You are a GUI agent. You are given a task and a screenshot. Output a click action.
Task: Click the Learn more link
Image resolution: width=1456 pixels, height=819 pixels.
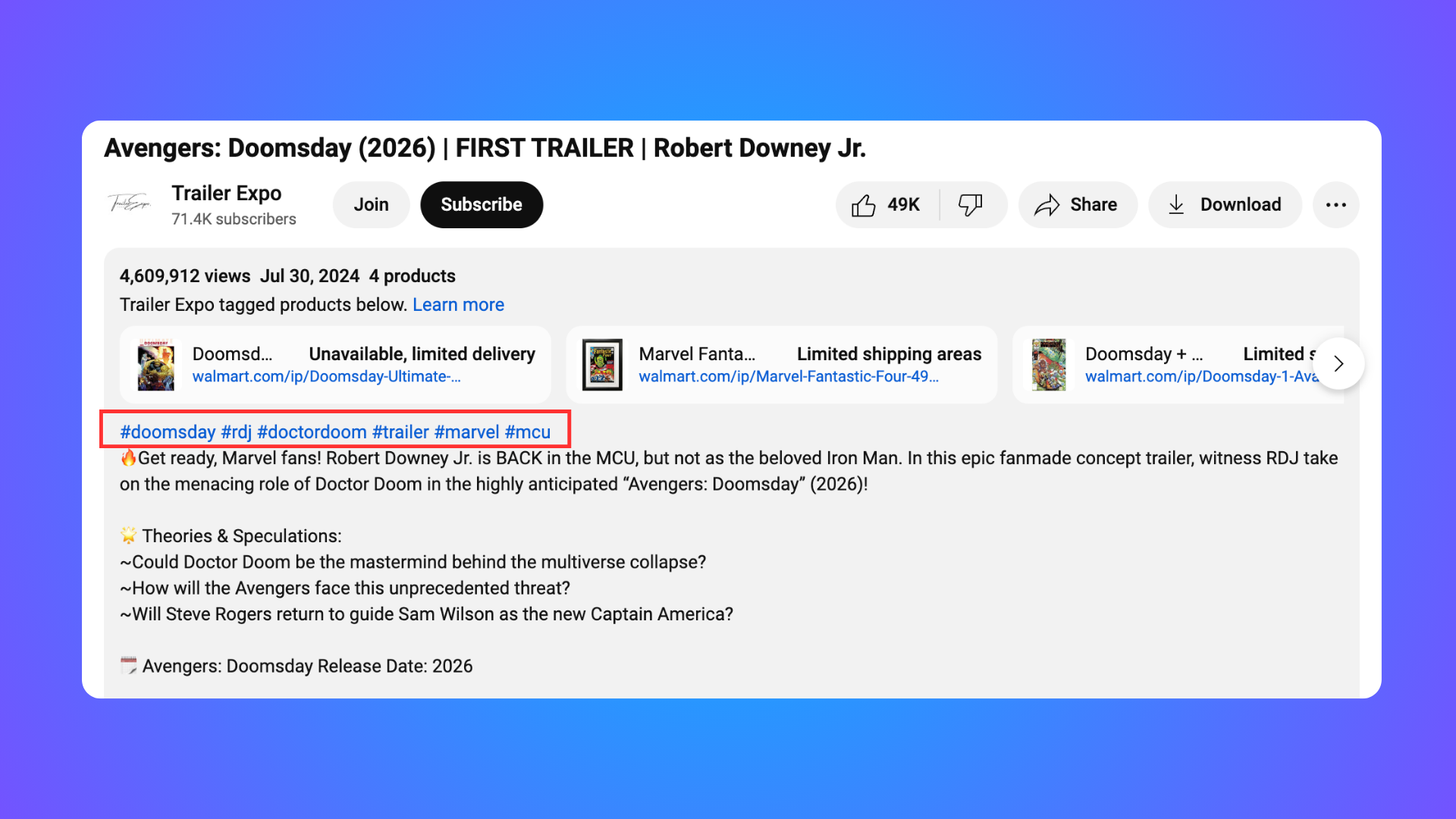(458, 304)
